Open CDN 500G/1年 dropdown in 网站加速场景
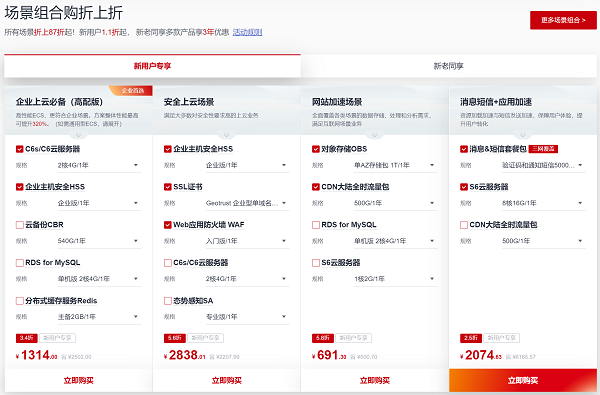The width and height of the screenshot is (600, 395). 395,203
